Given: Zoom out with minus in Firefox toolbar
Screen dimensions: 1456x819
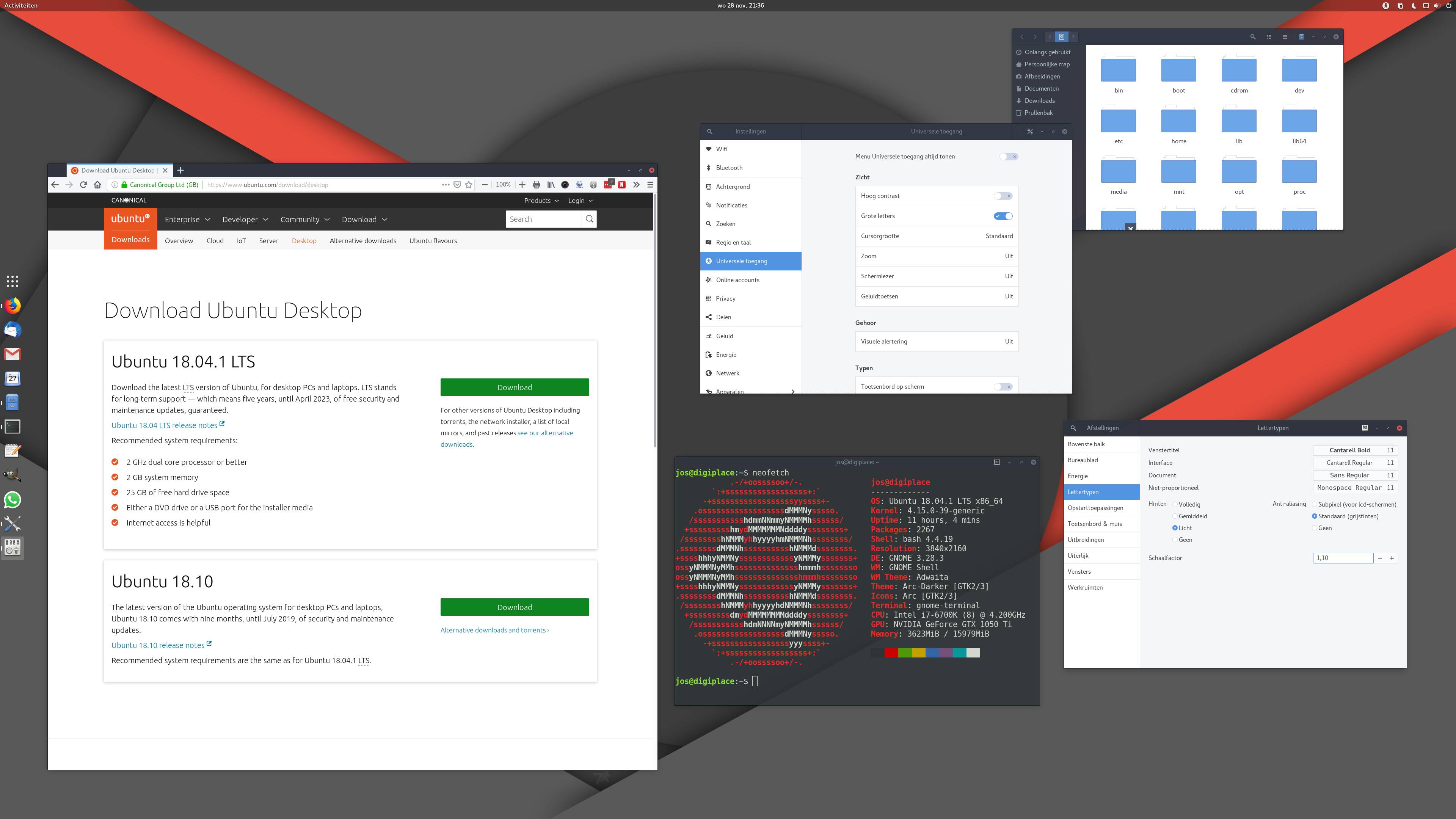Looking at the screenshot, I should point(485,185).
